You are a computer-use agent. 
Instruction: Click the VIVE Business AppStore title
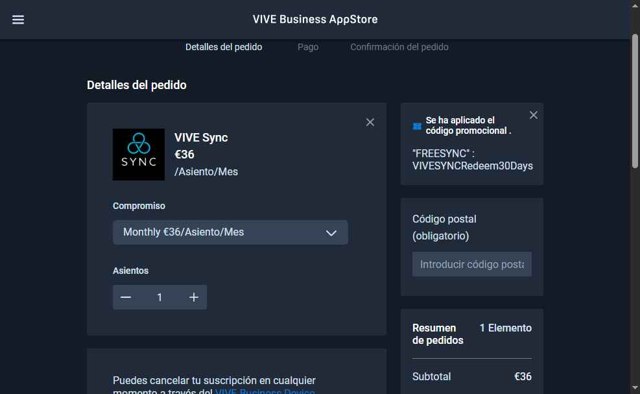(315, 19)
